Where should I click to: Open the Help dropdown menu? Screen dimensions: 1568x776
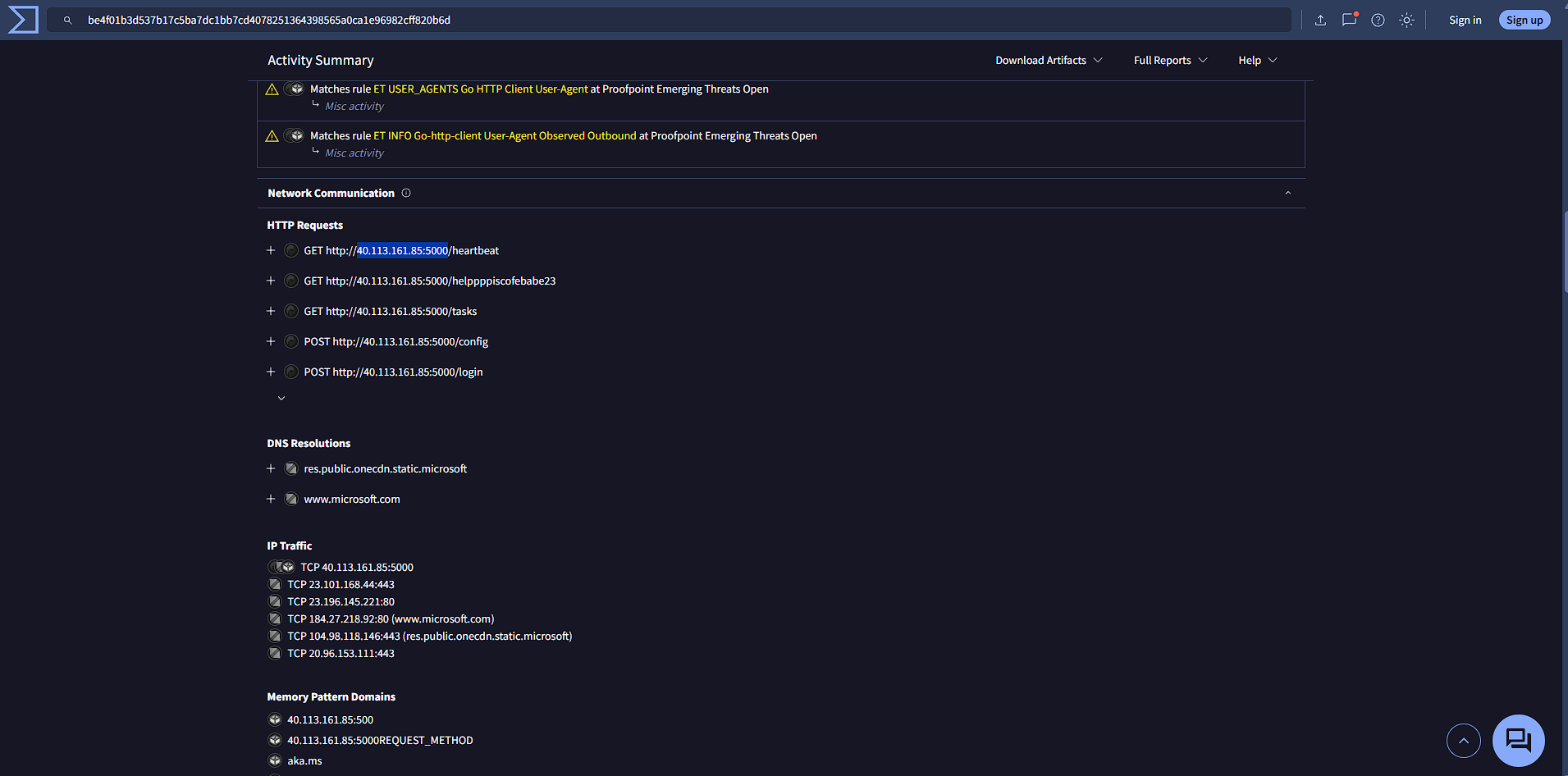1258,60
